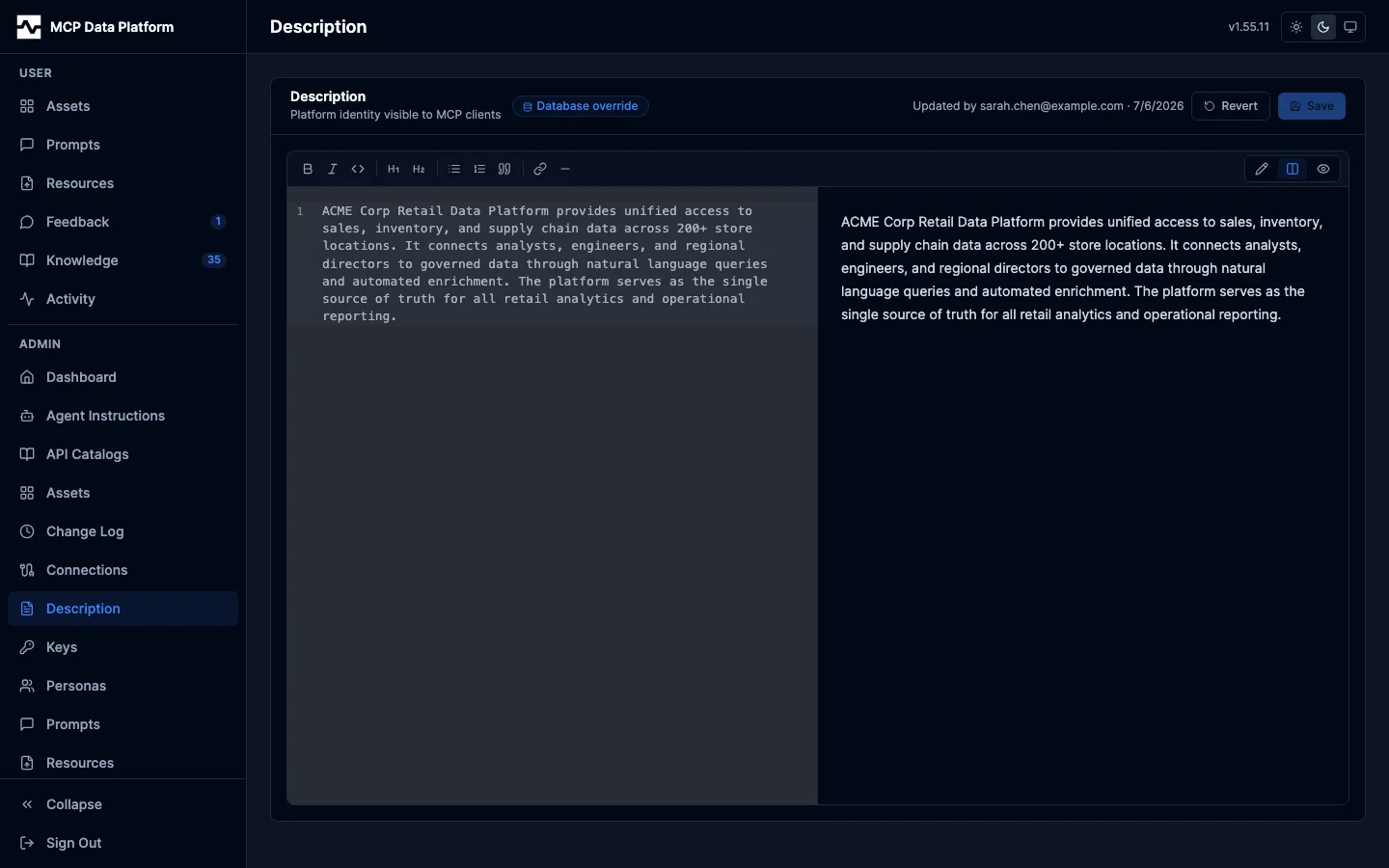1389x868 pixels.
Task: Open the Keys page
Action: coord(123,647)
